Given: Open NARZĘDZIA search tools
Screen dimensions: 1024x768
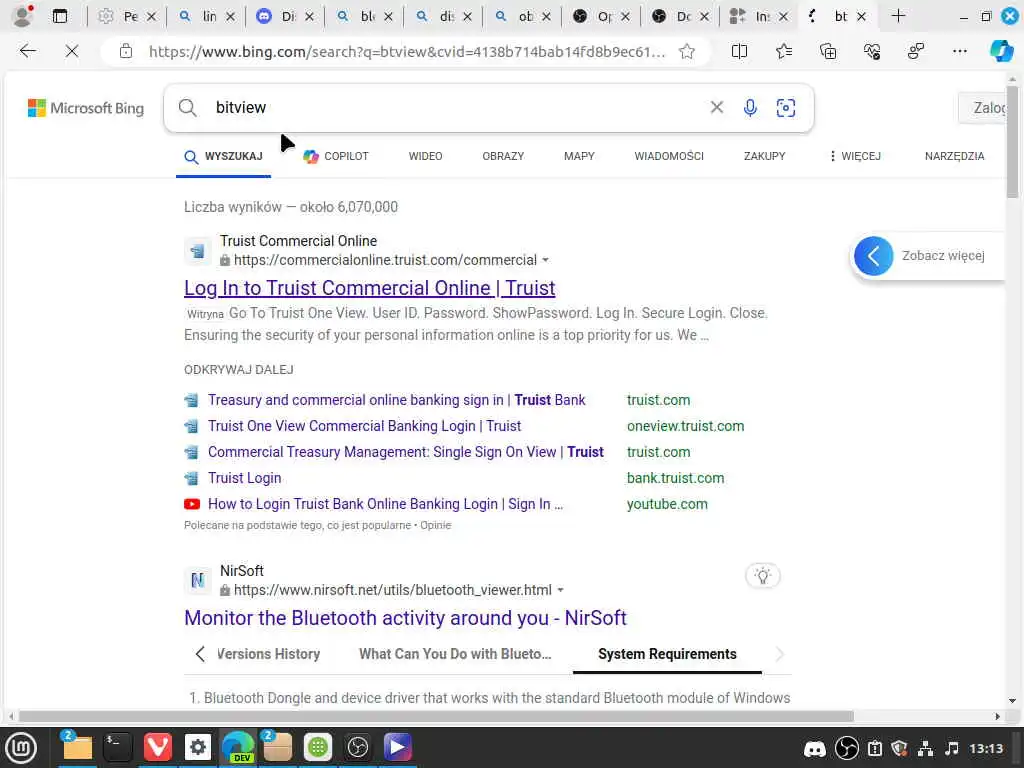Looking at the screenshot, I should point(954,156).
